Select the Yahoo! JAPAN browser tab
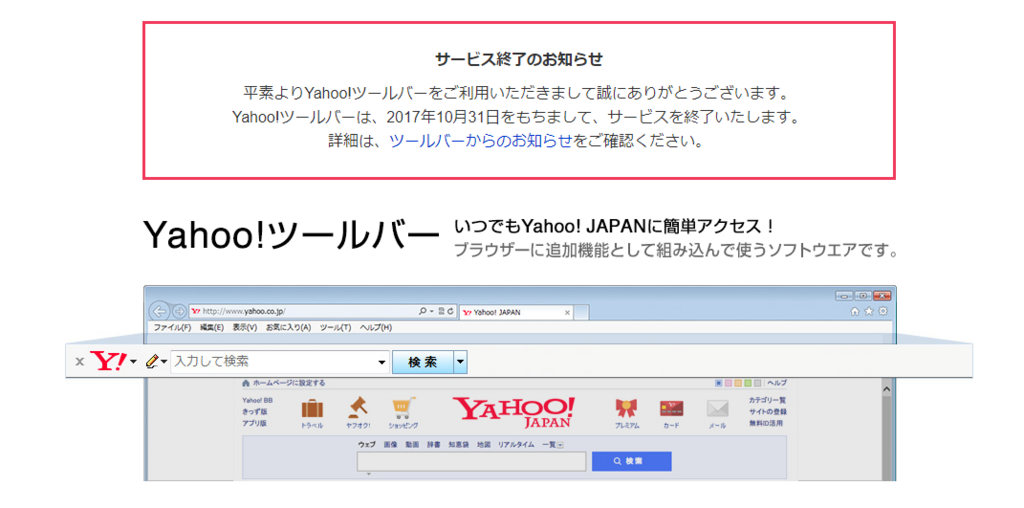The height and width of the screenshot is (508, 1024). coord(516,312)
